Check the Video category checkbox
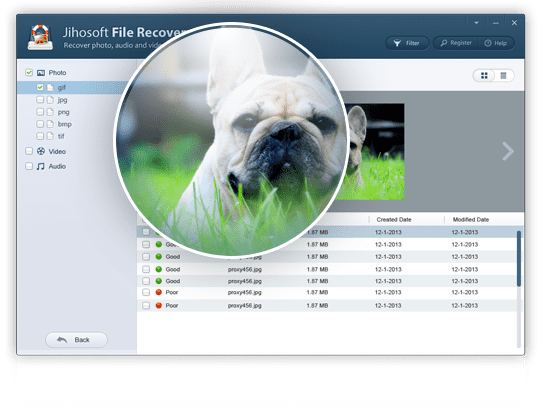 pyautogui.click(x=29, y=151)
